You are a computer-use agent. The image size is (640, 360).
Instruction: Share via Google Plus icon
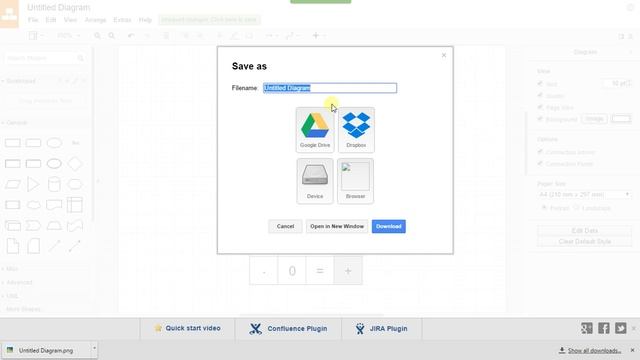click(x=587, y=328)
